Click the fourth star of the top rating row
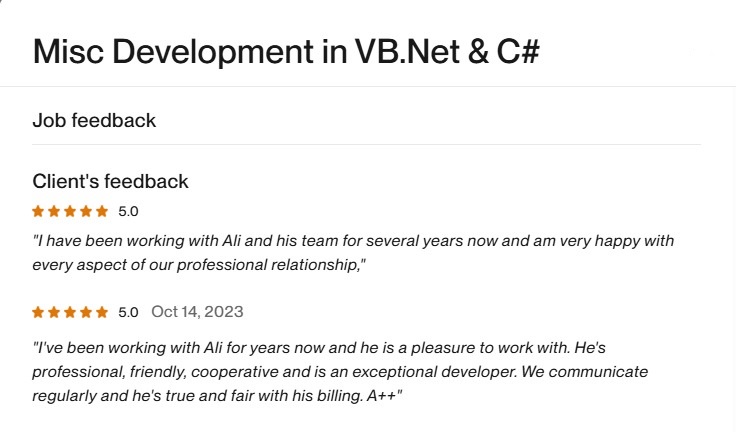This screenshot has height=432, width=736. [x=86, y=211]
